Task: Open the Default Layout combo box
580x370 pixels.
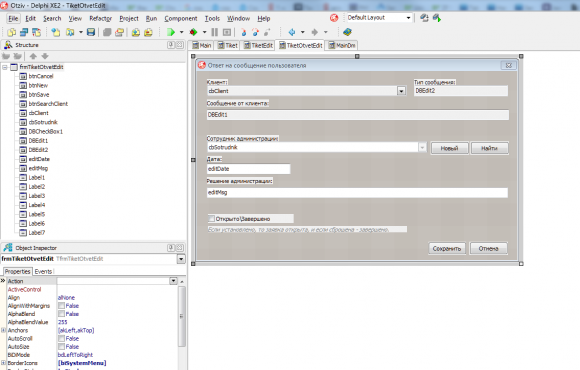Action: 408,18
